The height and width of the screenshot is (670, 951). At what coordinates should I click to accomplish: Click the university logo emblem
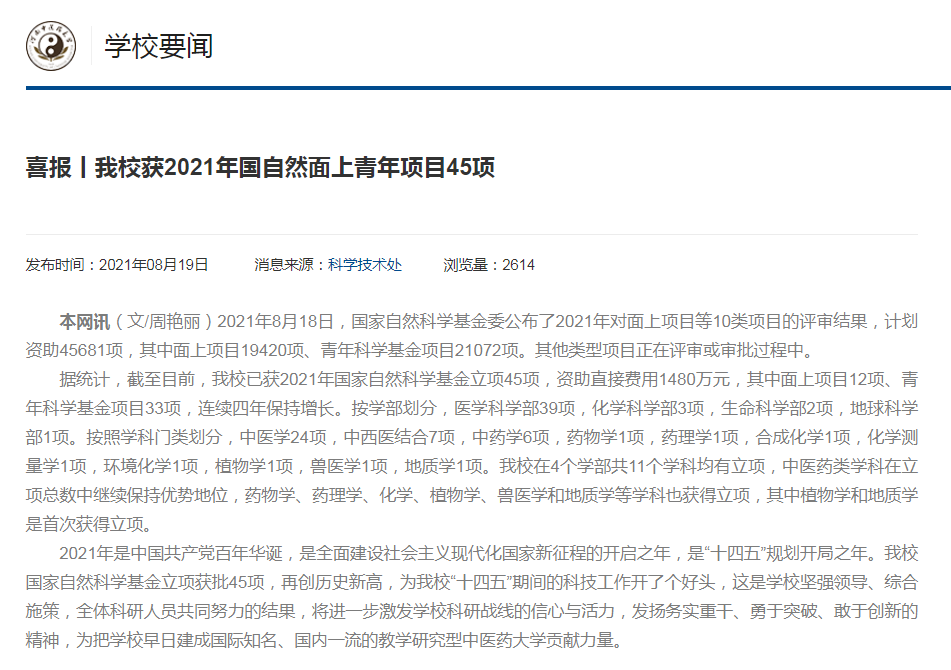pos(51,46)
